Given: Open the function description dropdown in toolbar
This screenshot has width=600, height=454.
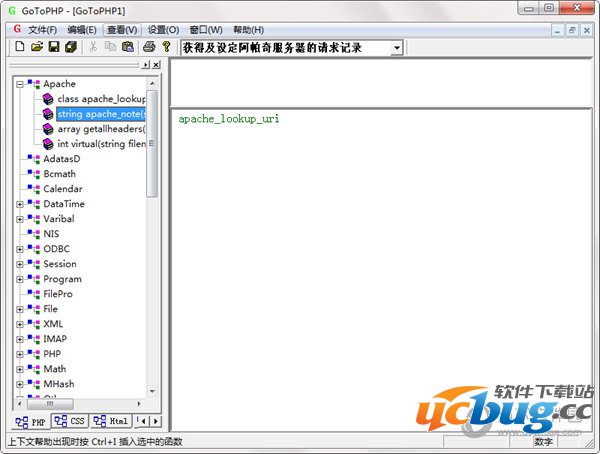Looking at the screenshot, I should [397, 48].
